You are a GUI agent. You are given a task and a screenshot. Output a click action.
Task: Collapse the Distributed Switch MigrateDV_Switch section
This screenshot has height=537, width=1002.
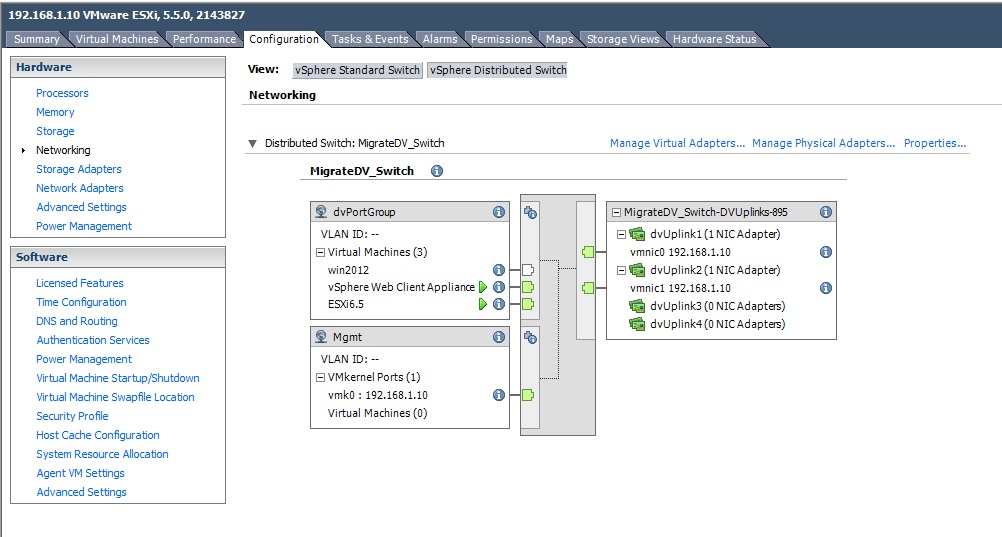(x=253, y=144)
